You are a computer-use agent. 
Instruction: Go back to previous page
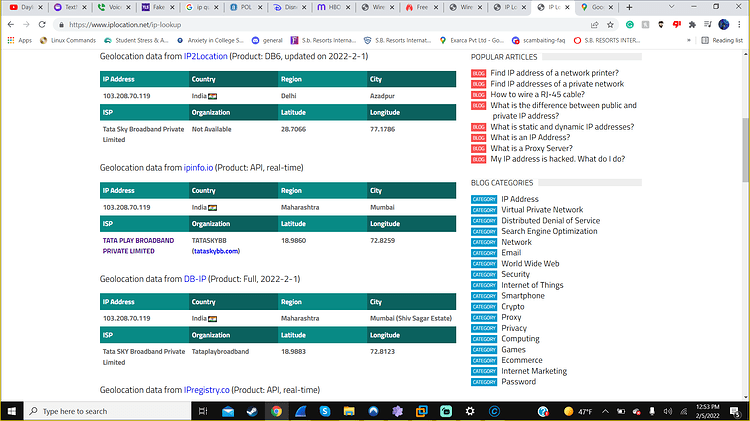(11, 24)
